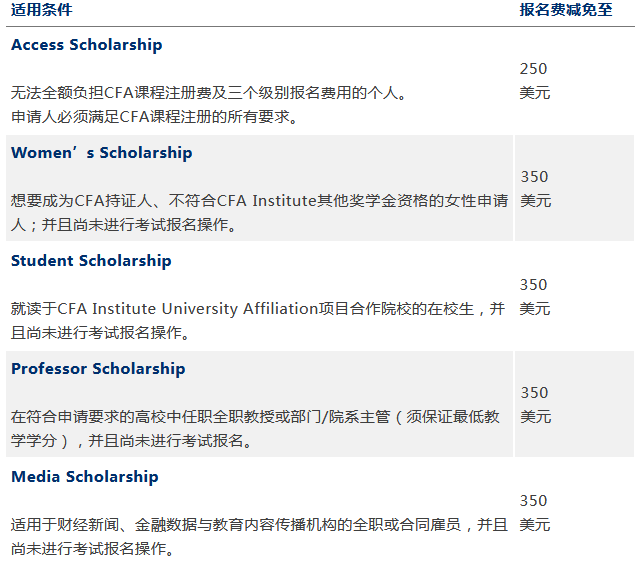Screen dimensions: 638x562
Task: Click the Media Scholarship description paragraph
Action: 258,536
